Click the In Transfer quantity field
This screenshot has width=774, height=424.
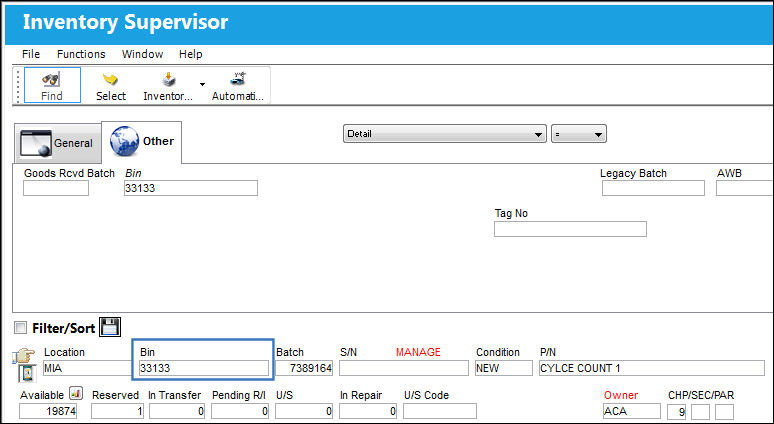click(177, 411)
